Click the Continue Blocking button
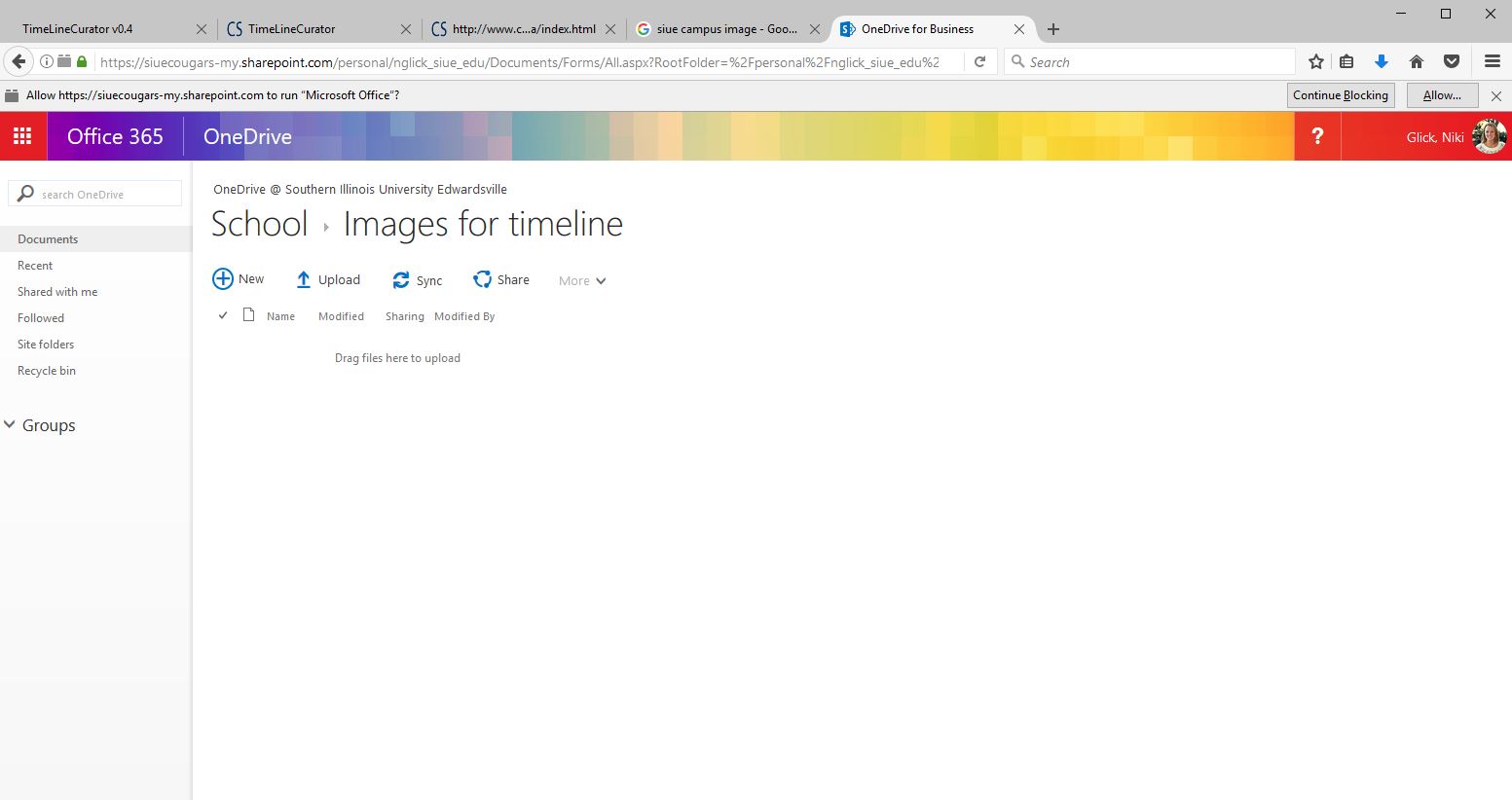The height and width of the screenshot is (800, 1512). (1340, 95)
